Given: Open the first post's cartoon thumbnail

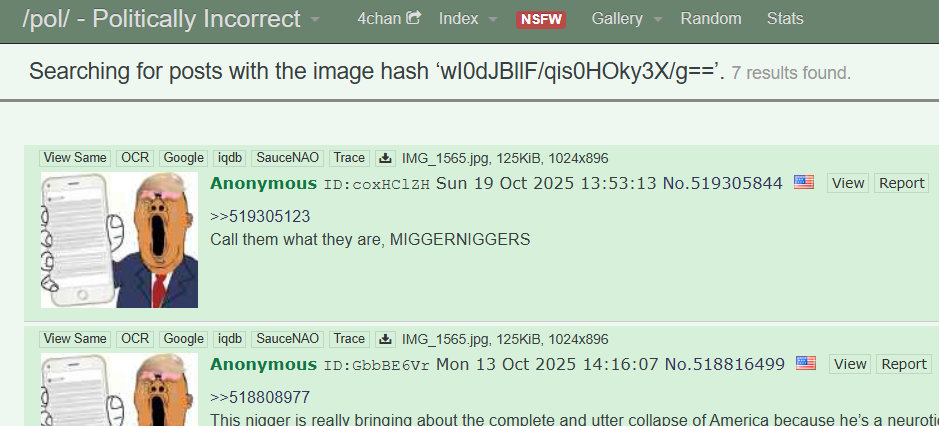Looking at the screenshot, I should click(119, 240).
